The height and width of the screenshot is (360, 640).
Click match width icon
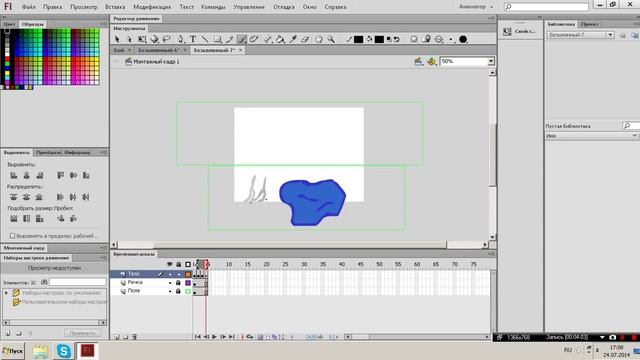pyautogui.click(x=13, y=218)
